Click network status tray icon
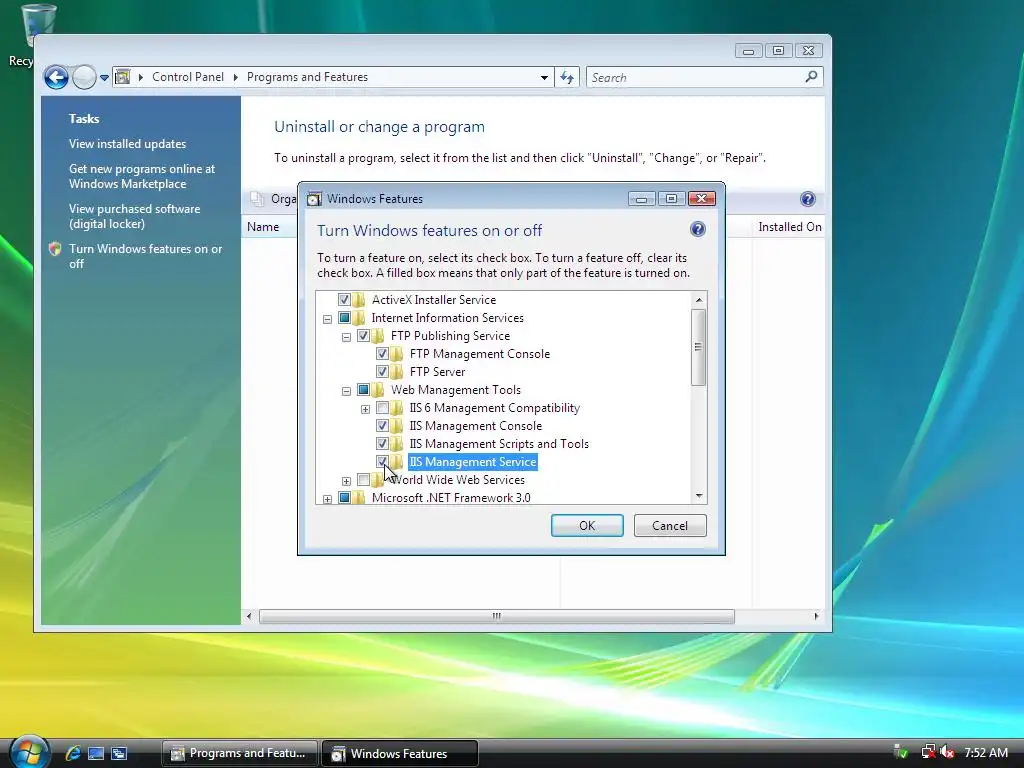Image resolution: width=1024 pixels, height=768 pixels. pos(928,752)
